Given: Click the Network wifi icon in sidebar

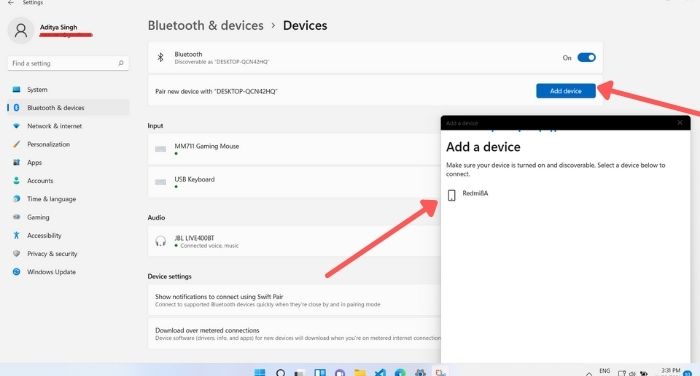Looking at the screenshot, I should tap(17, 126).
